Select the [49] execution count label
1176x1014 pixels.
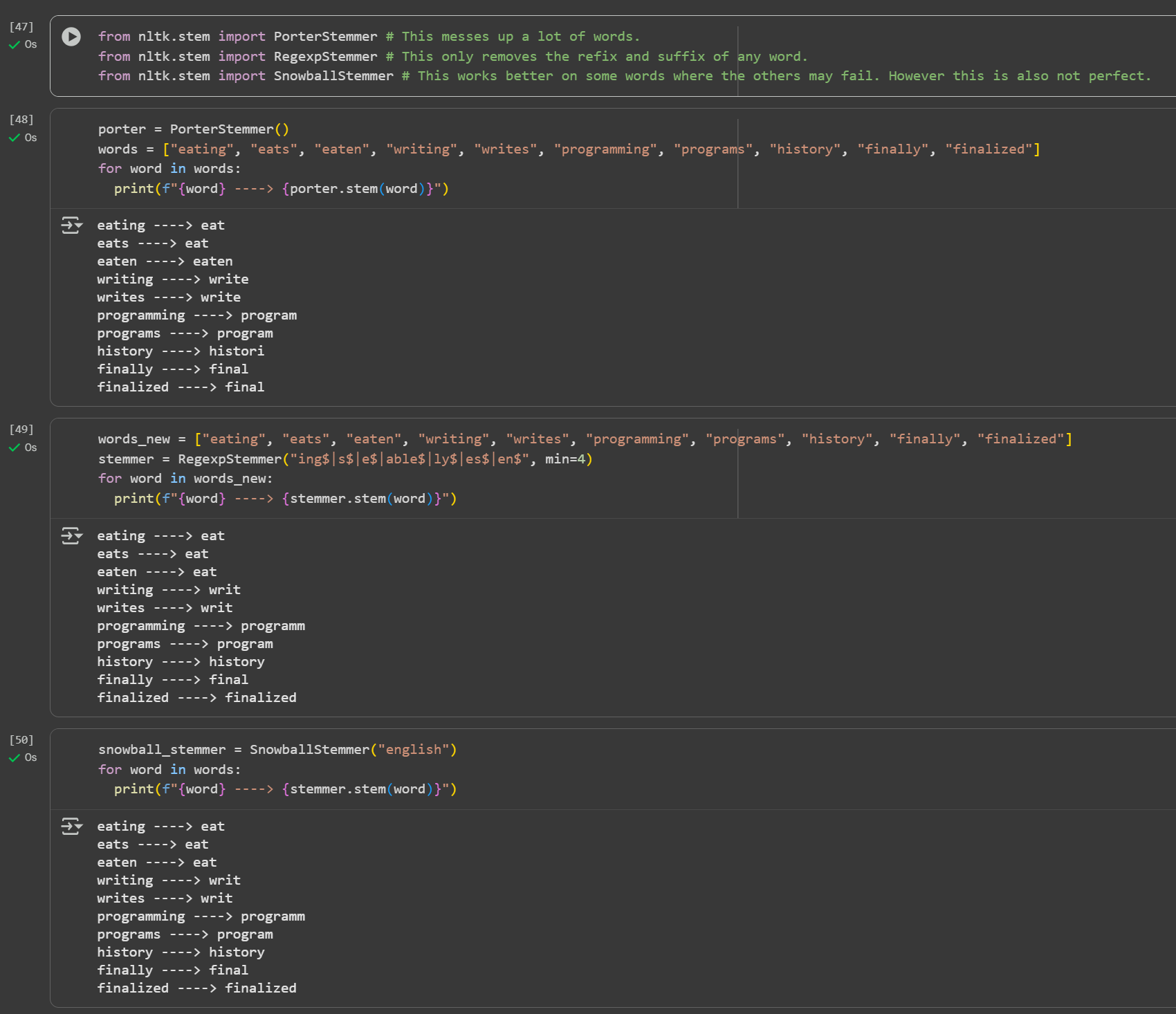(x=21, y=430)
